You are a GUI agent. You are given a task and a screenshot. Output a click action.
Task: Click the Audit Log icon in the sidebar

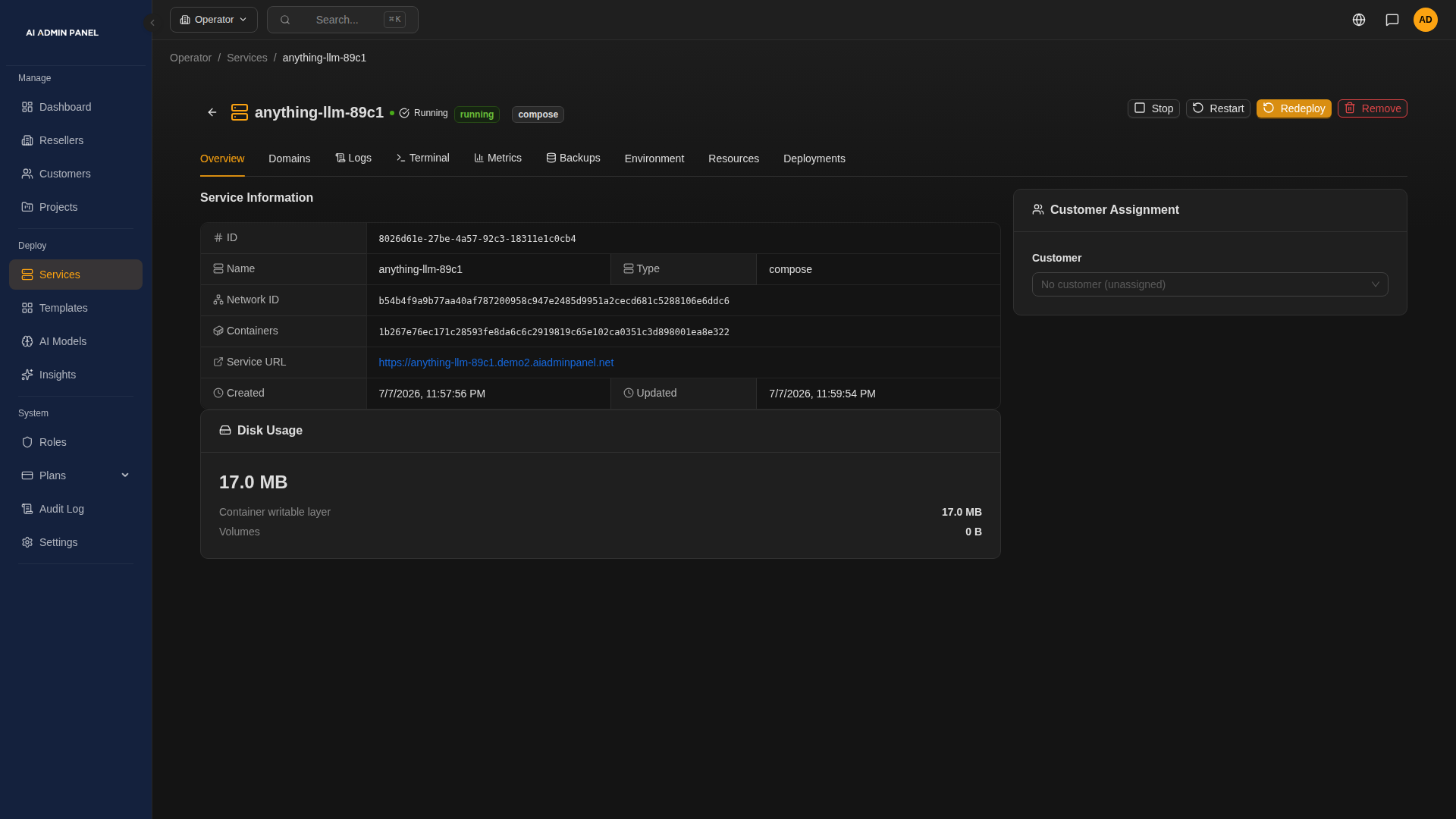(x=27, y=509)
